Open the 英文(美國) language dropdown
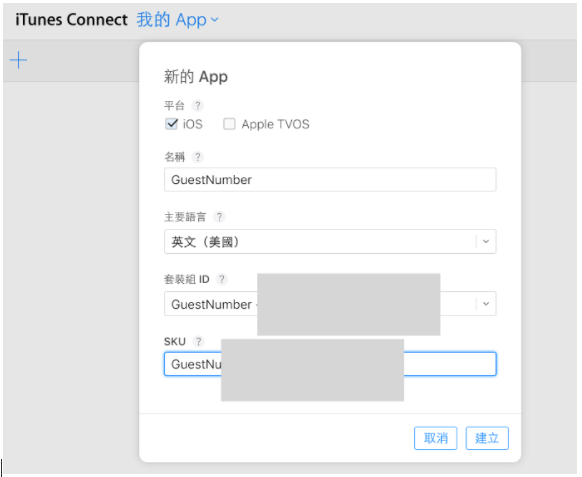Screen dimensions: 582x477 tap(330, 242)
